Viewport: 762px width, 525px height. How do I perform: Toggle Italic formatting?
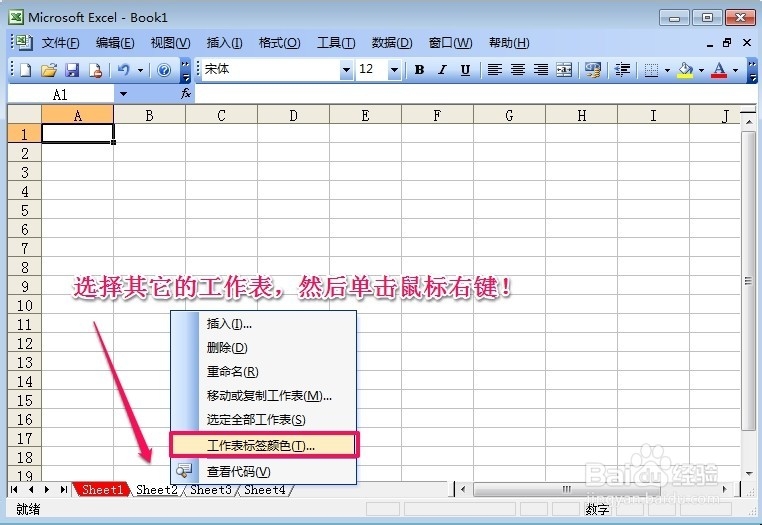click(442, 70)
